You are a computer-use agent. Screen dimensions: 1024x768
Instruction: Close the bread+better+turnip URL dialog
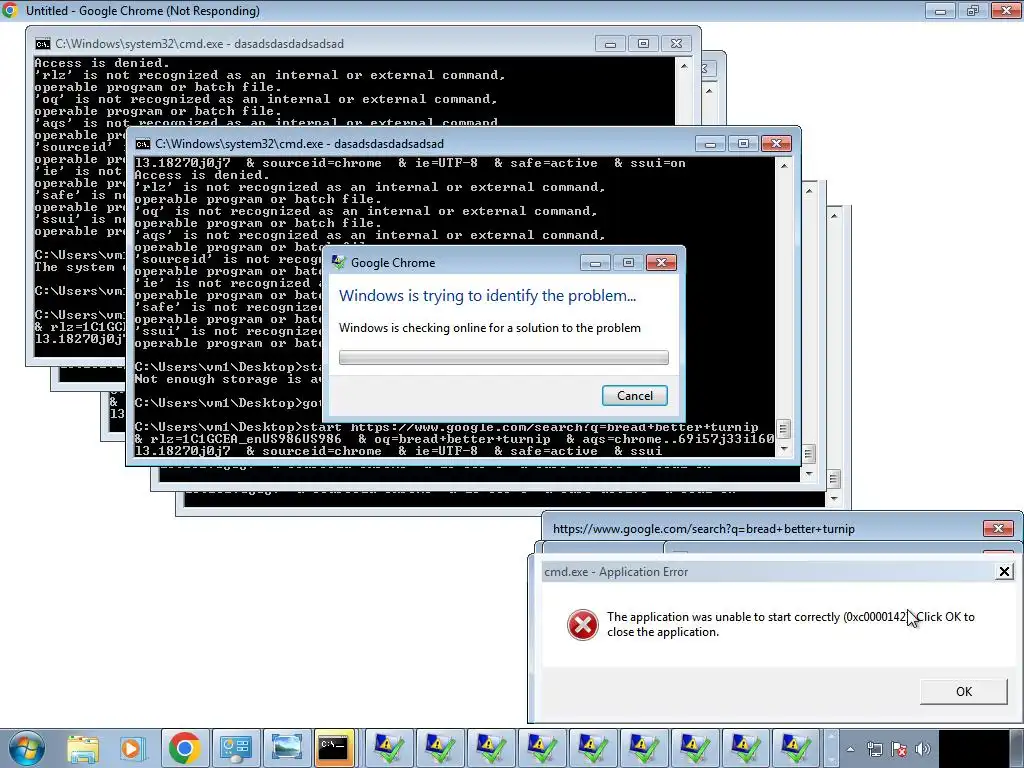coord(998,528)
